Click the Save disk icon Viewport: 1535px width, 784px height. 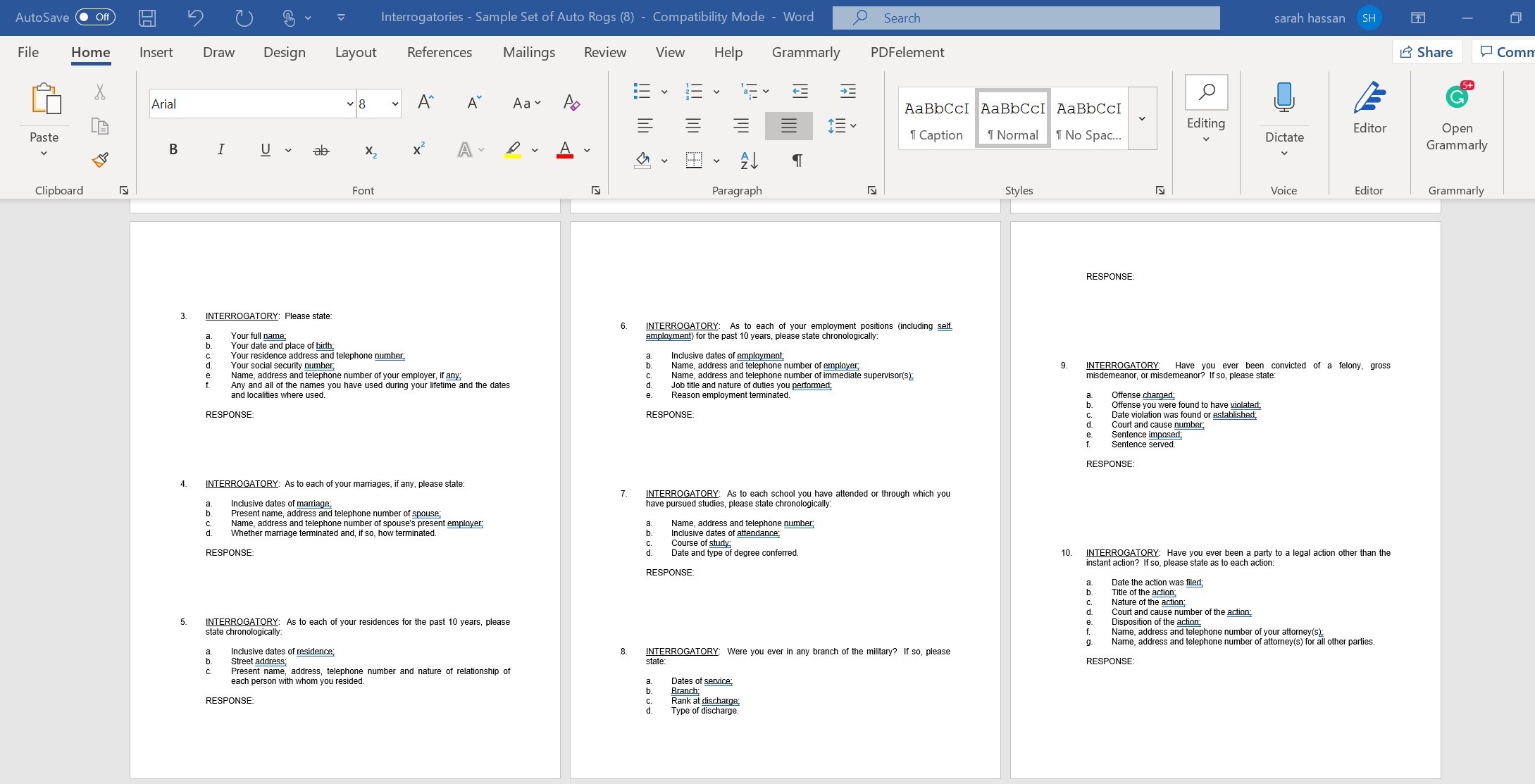147,18
